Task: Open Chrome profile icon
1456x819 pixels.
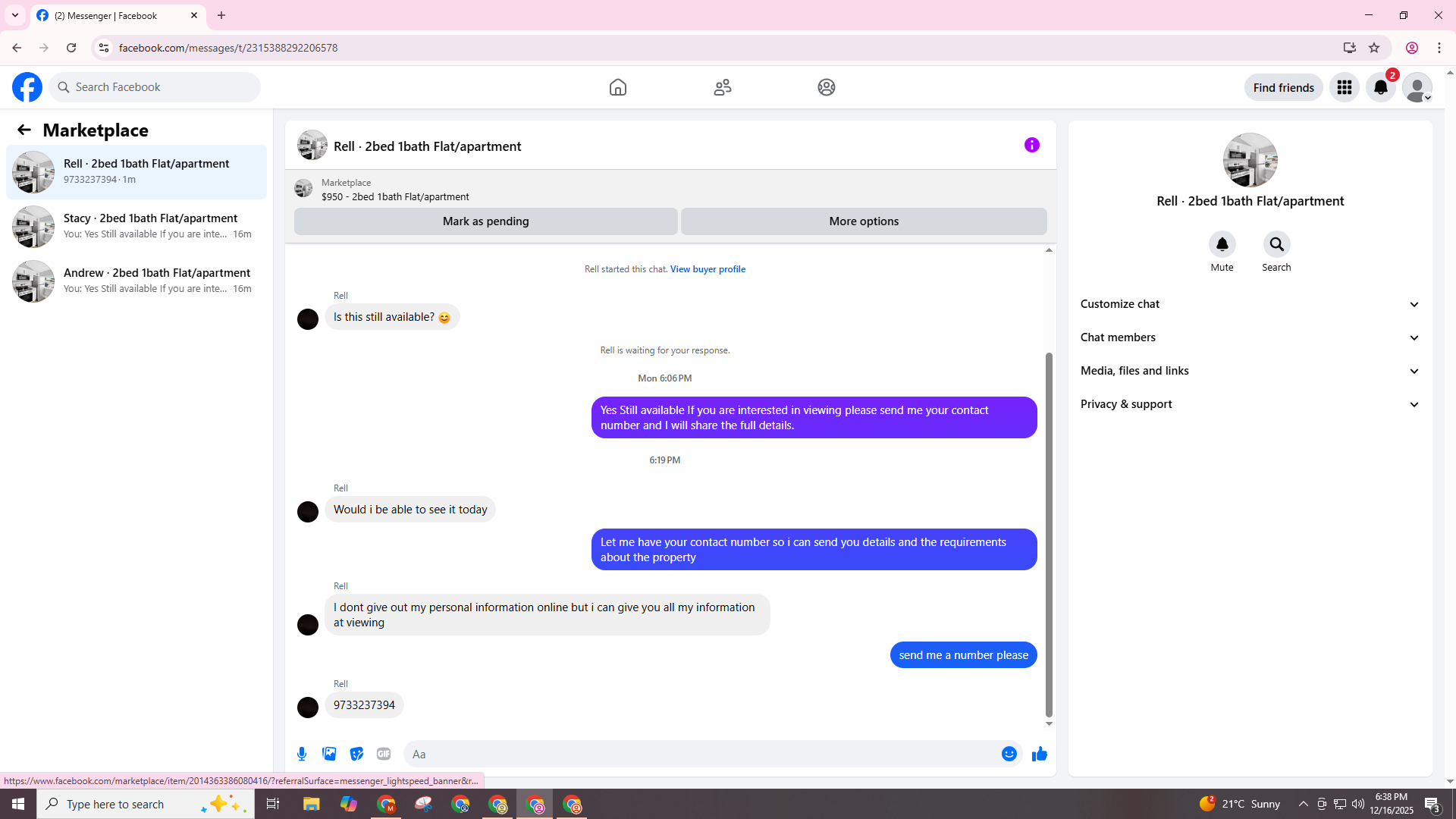Action: tap(1412, 48)
